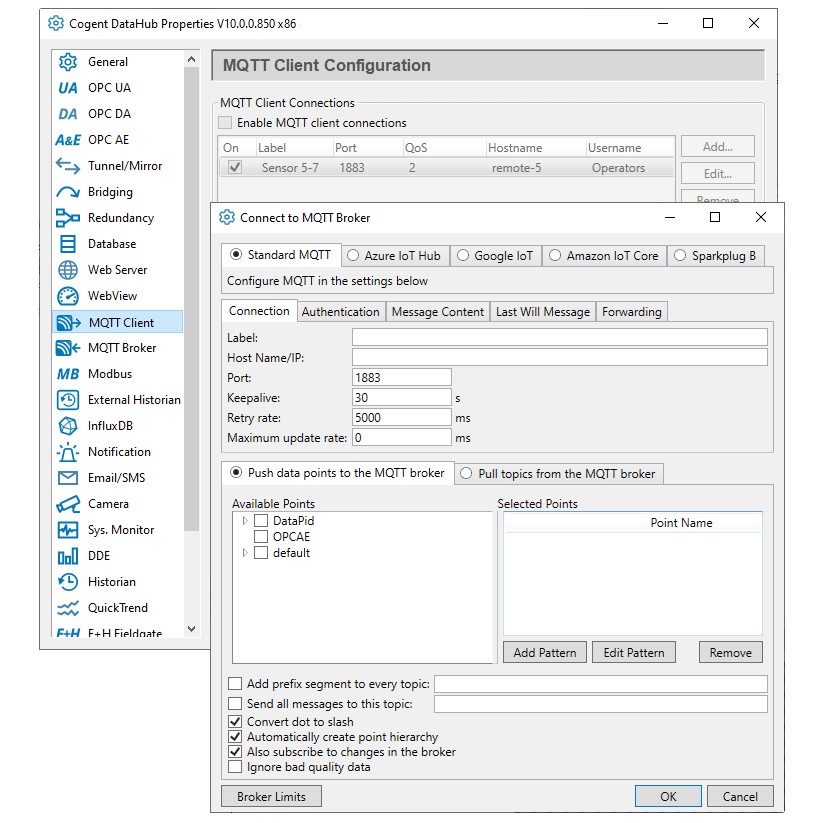Click the Edit Pattern button
825x823 pixels.
[x=634, y=653]
